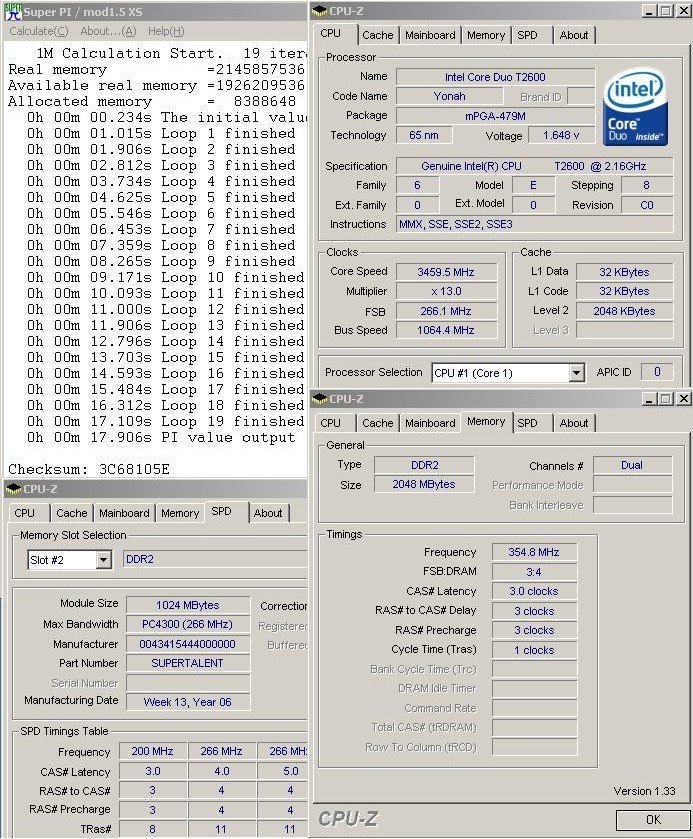Click the Instructions value MMX, SSE, SSE2, SSE3

[535, 224]
